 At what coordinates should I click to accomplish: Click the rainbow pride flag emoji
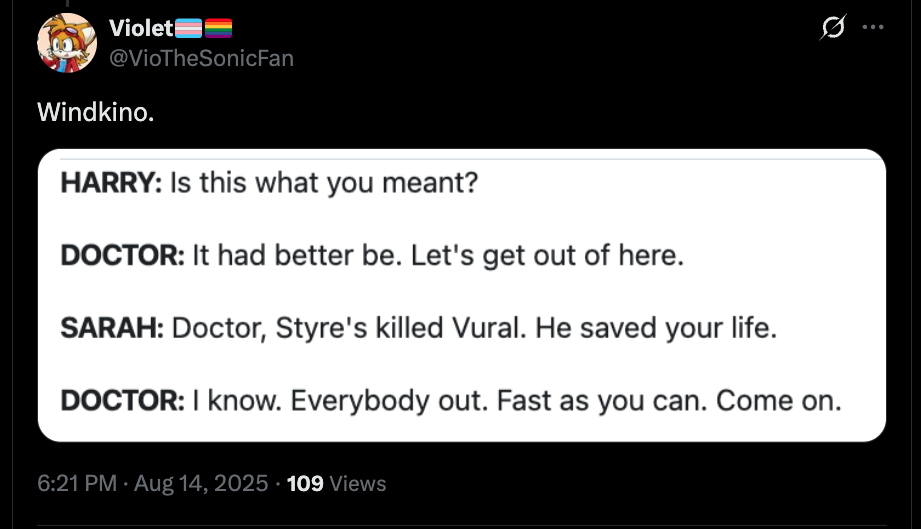218,27
